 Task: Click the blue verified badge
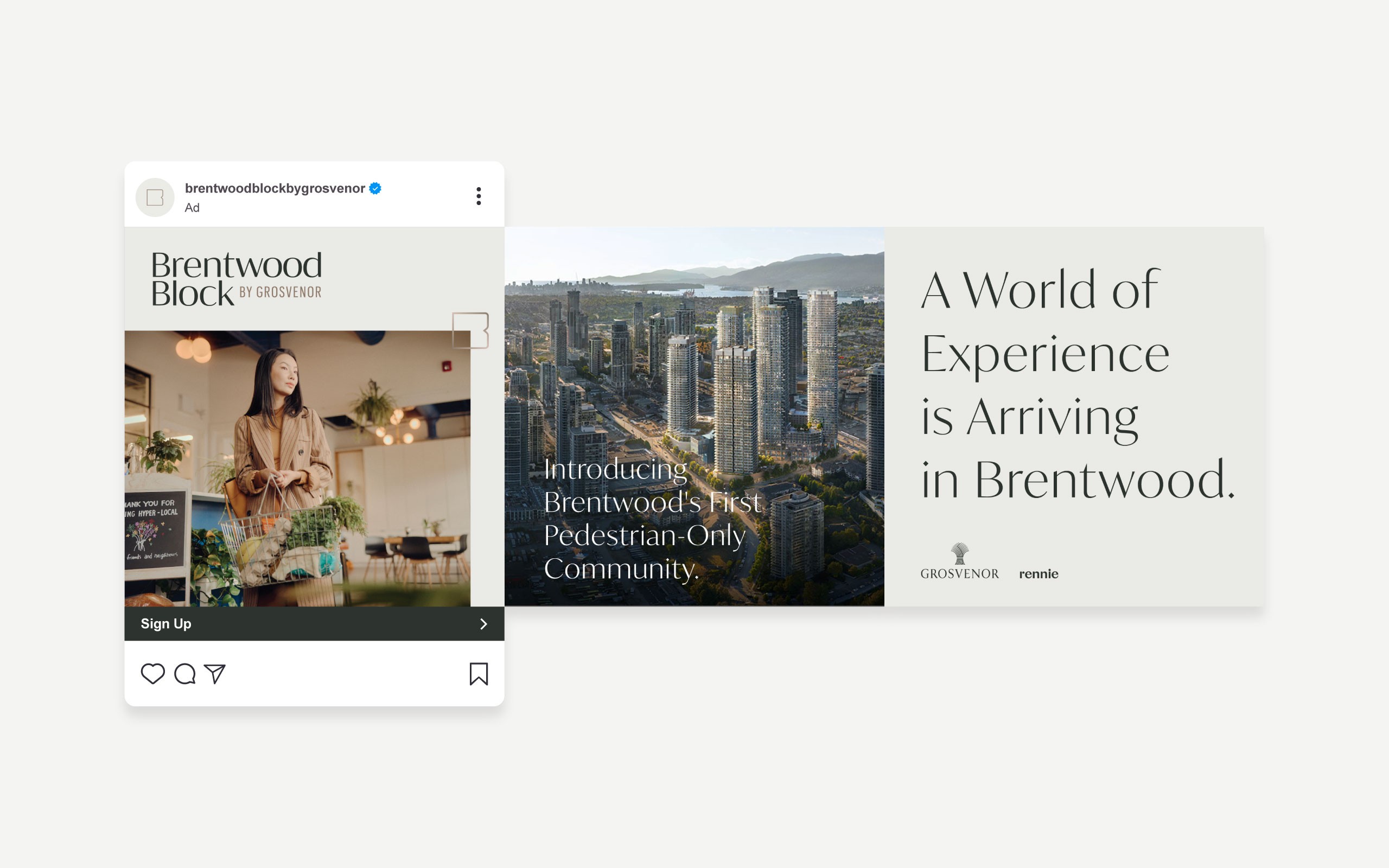(375, 188)
